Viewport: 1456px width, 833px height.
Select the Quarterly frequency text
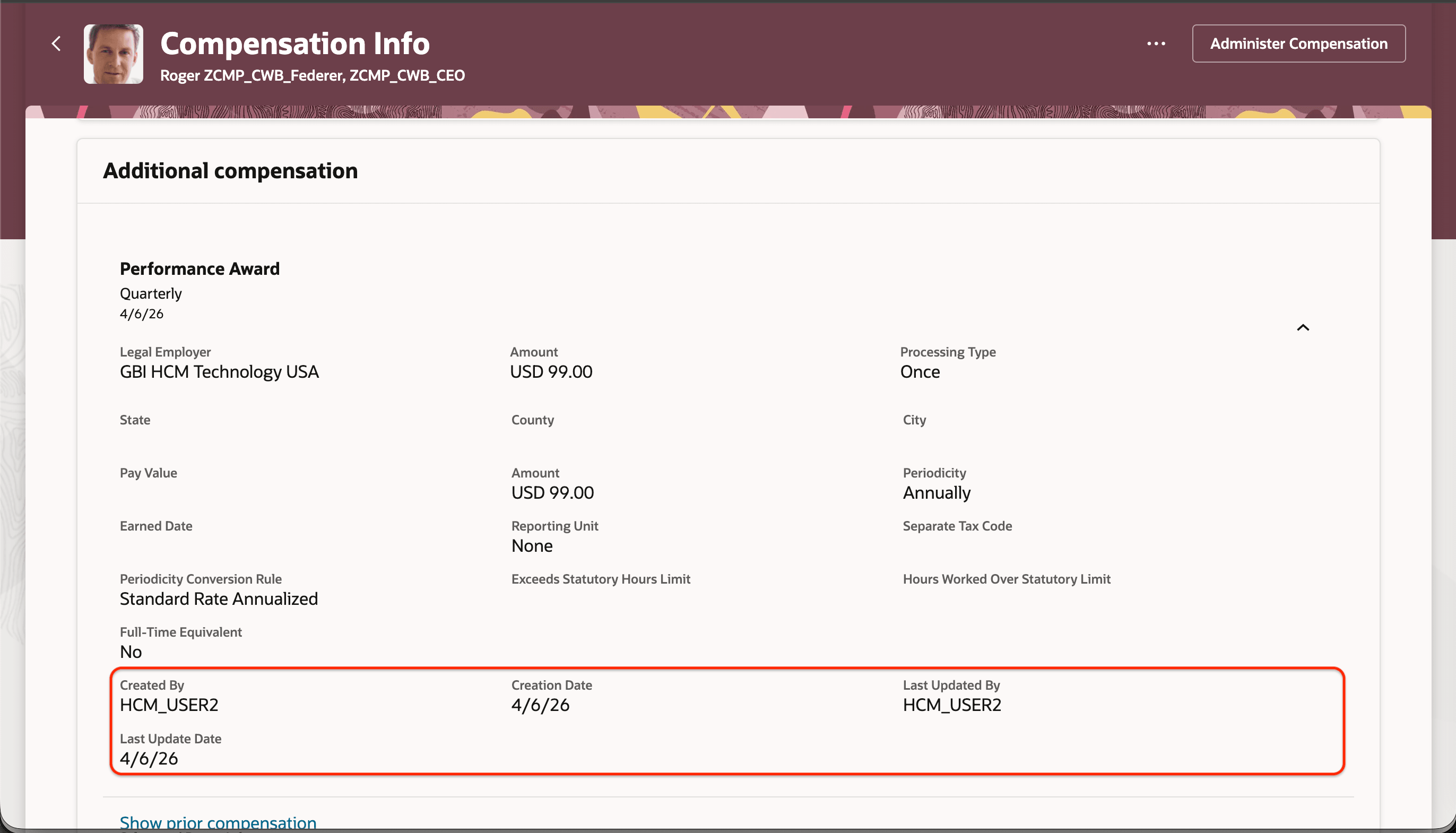click(151, 293)
